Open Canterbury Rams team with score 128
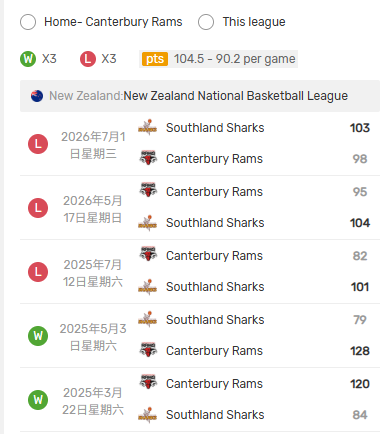Viewport: 380px width, 434px height. tap(214, 351)
